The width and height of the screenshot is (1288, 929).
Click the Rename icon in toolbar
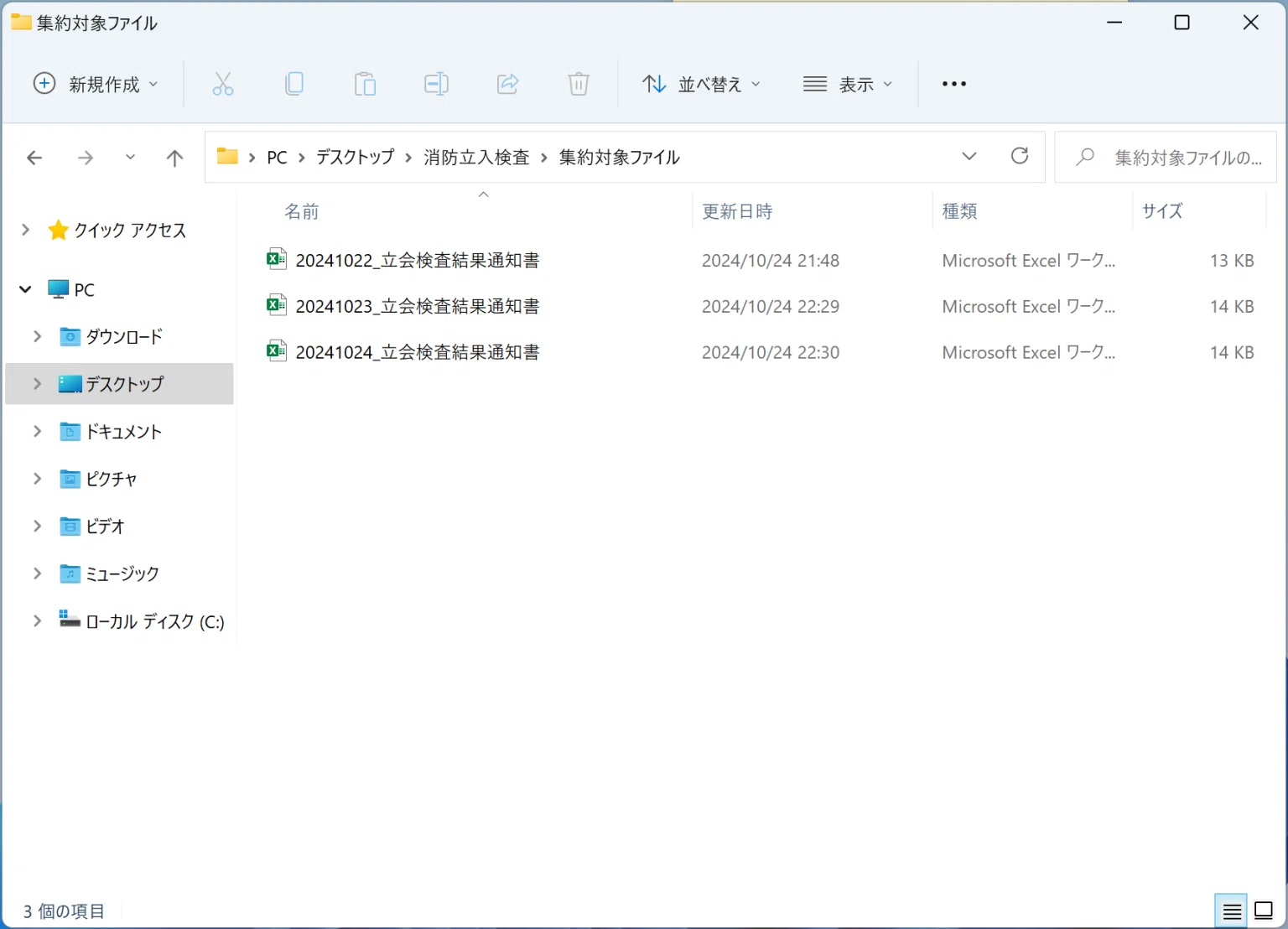436,84
